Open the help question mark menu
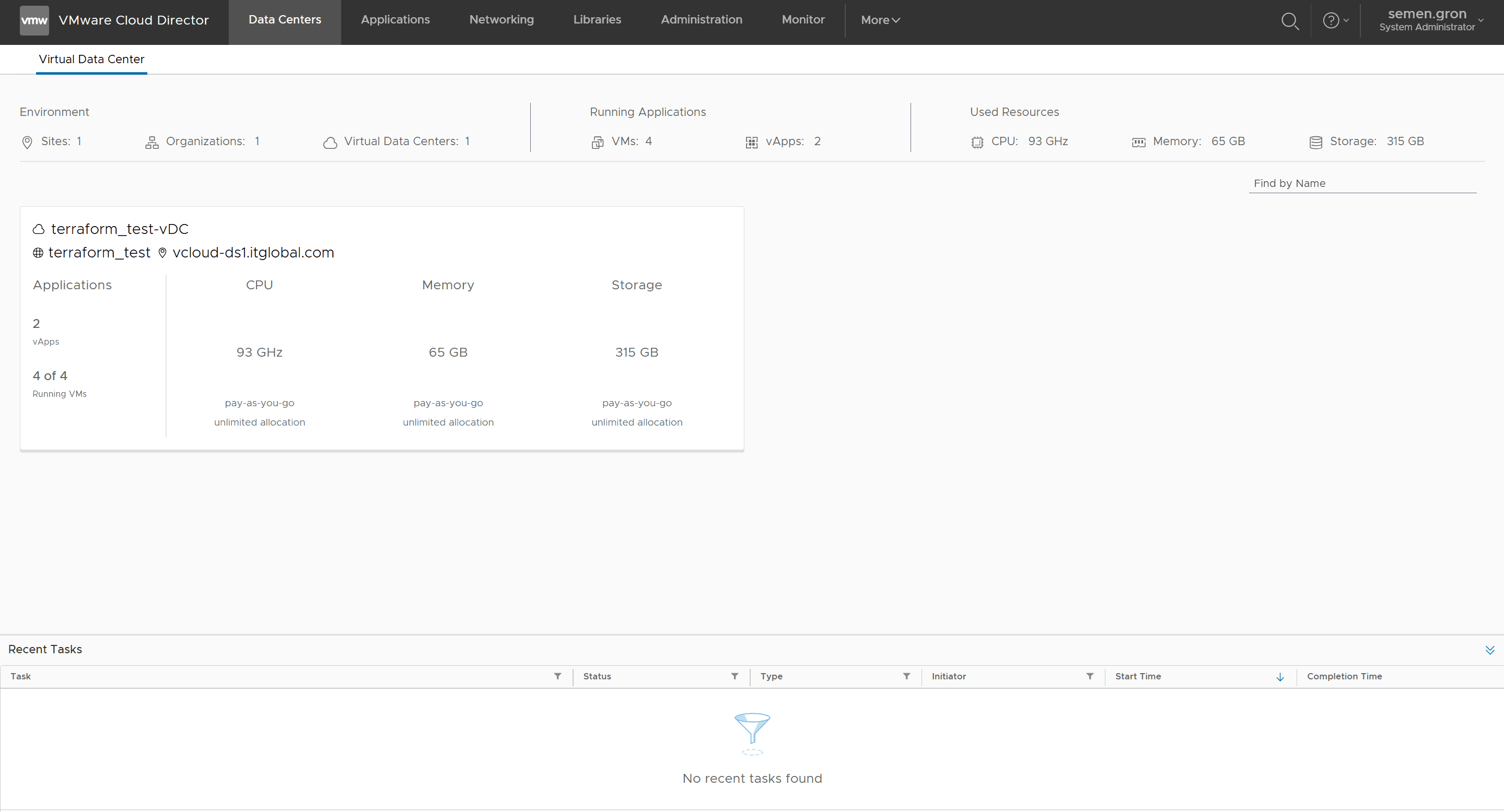 pyautogui.click(x=1335, y=20)
